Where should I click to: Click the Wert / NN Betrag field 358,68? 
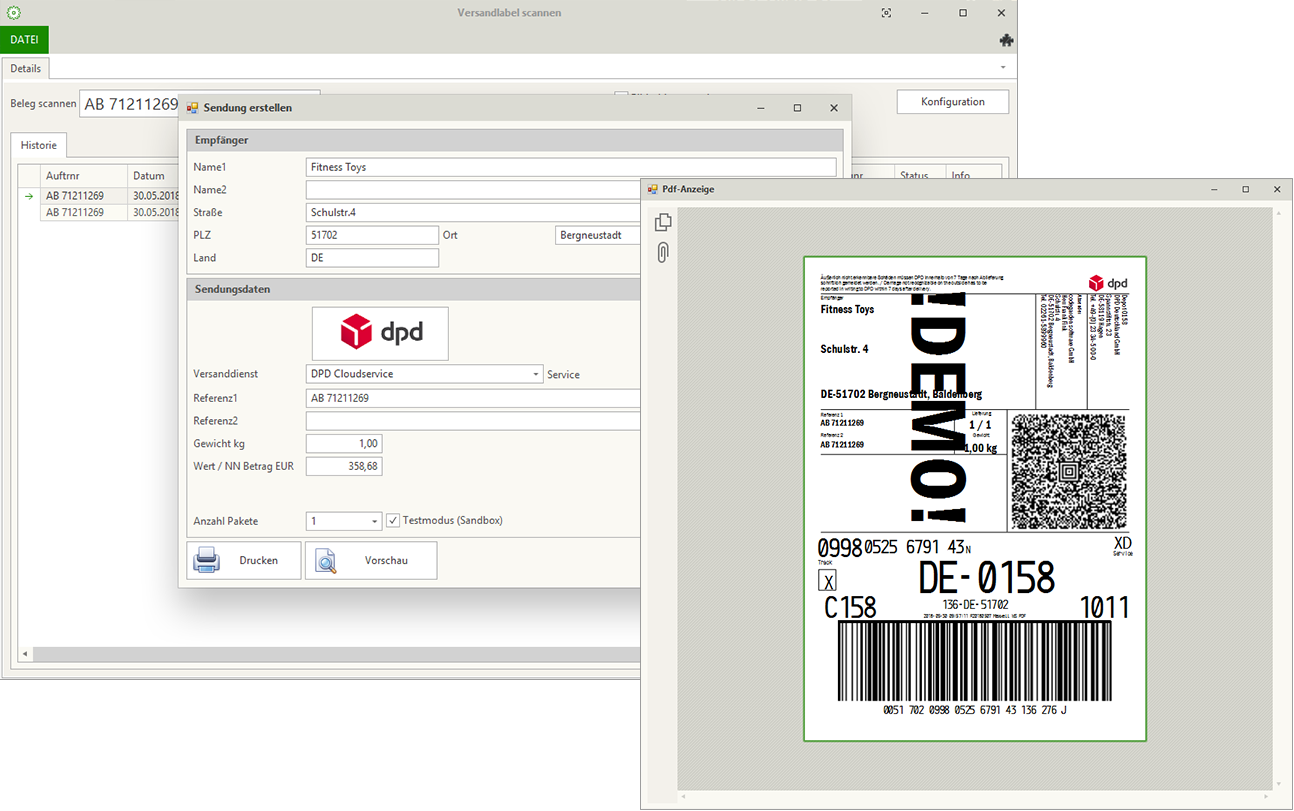click(344, 466)
